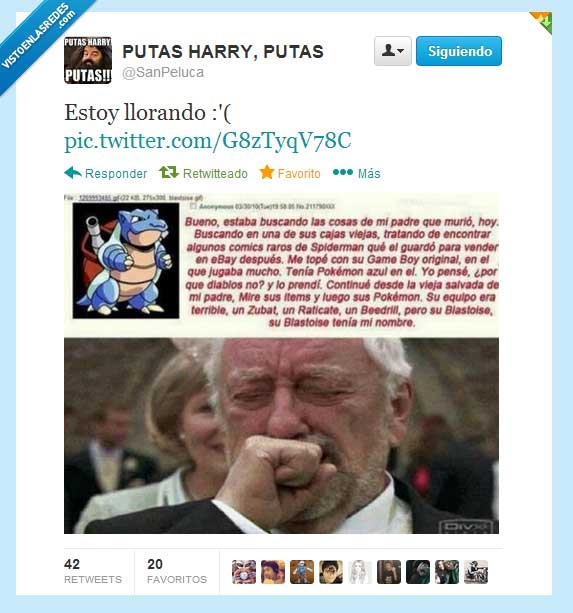This screenshot has width=573, height=613.
Task: Tick the checkbox beside the Anonymous post header
Action: 193,206
